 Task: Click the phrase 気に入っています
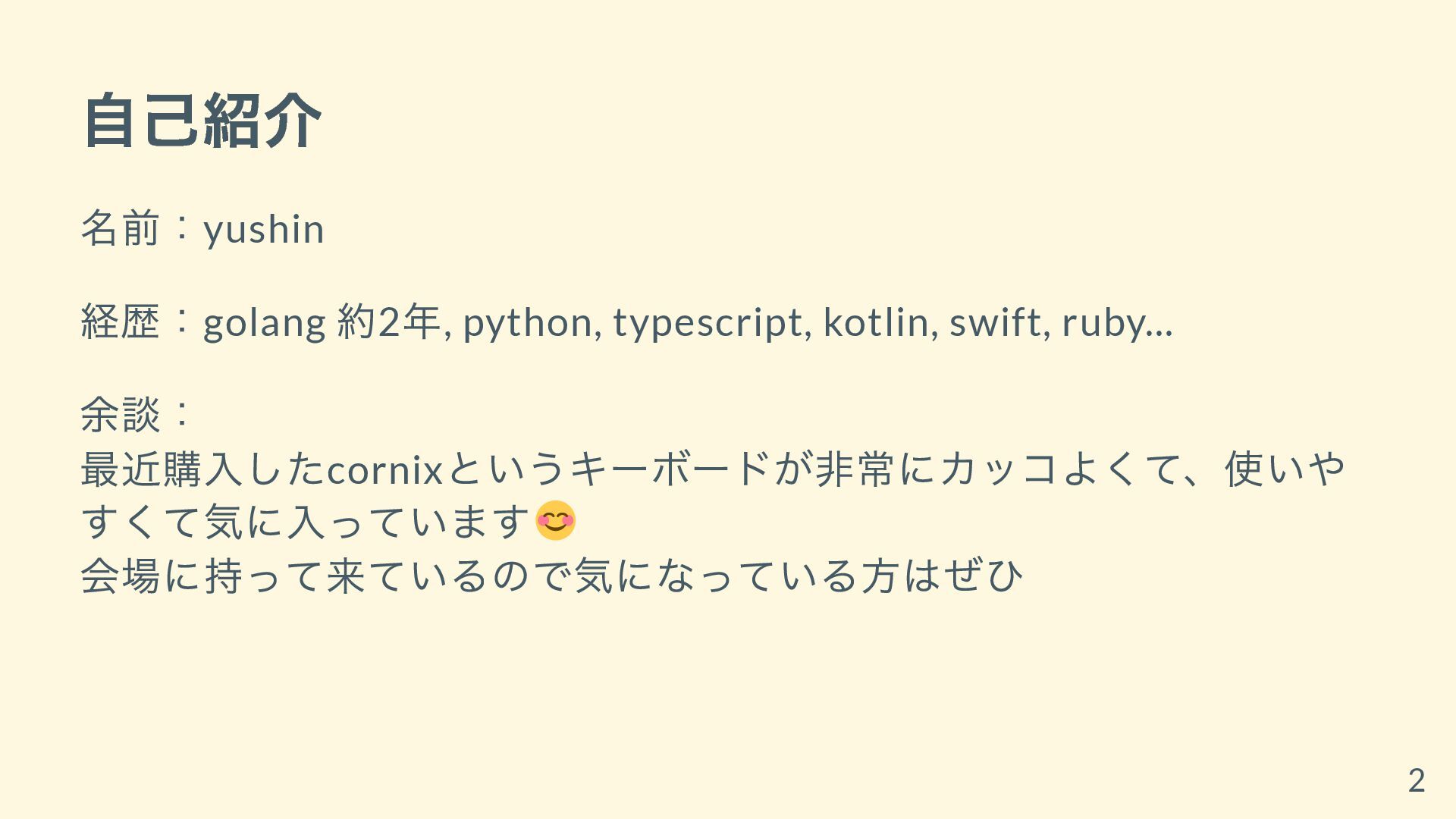tap(367, 522)
